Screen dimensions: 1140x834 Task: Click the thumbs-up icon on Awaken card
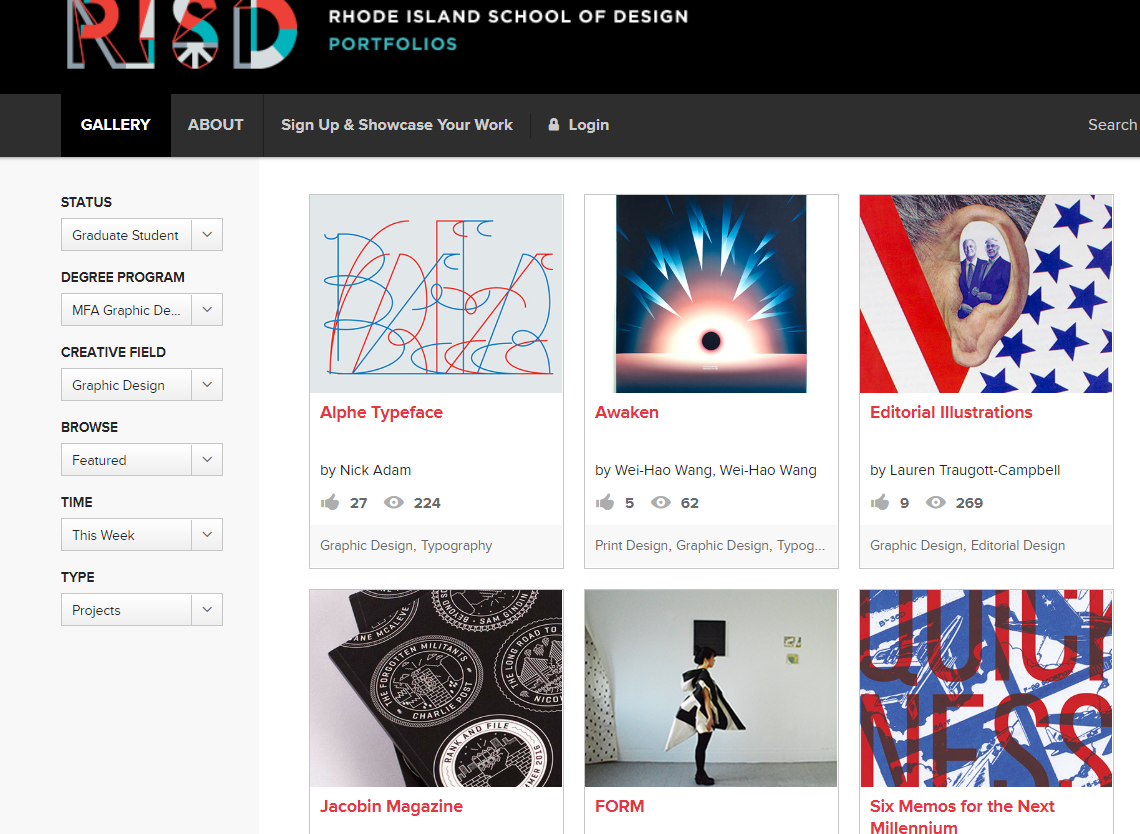[x=605, y=502]
